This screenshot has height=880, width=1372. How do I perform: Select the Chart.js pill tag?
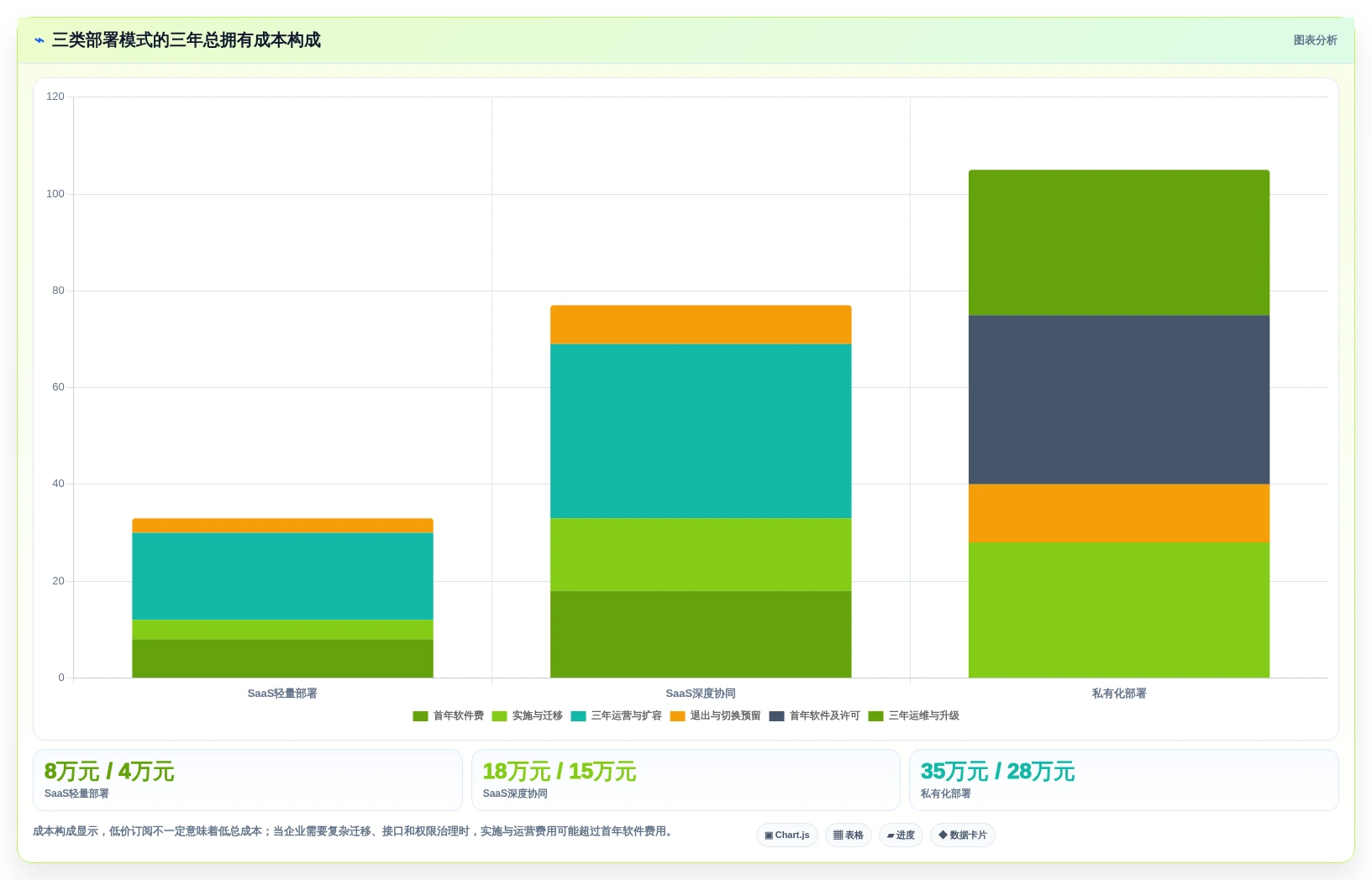[787, 835]
